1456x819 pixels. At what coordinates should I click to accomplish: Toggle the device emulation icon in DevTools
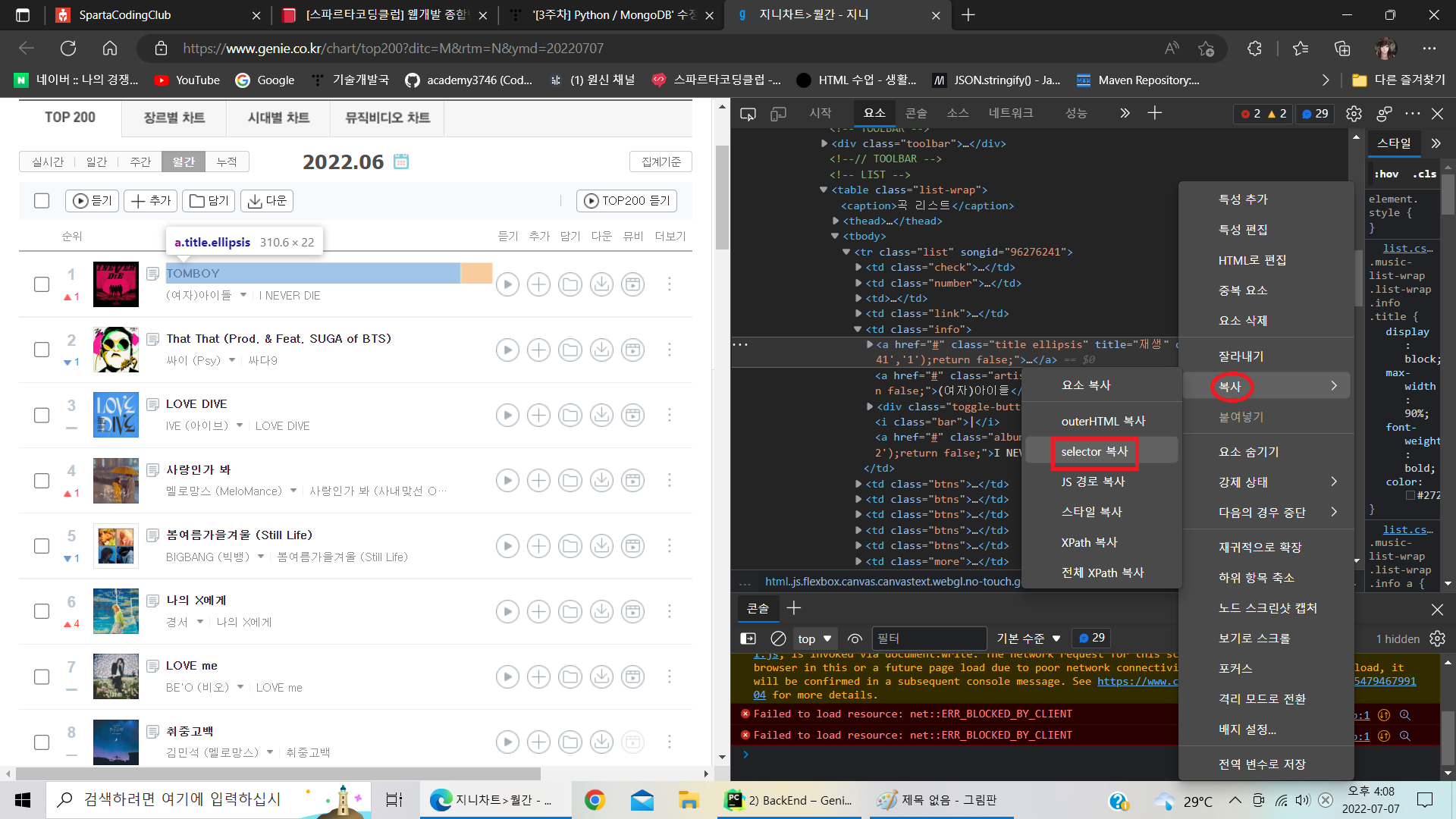pos(778,114)
